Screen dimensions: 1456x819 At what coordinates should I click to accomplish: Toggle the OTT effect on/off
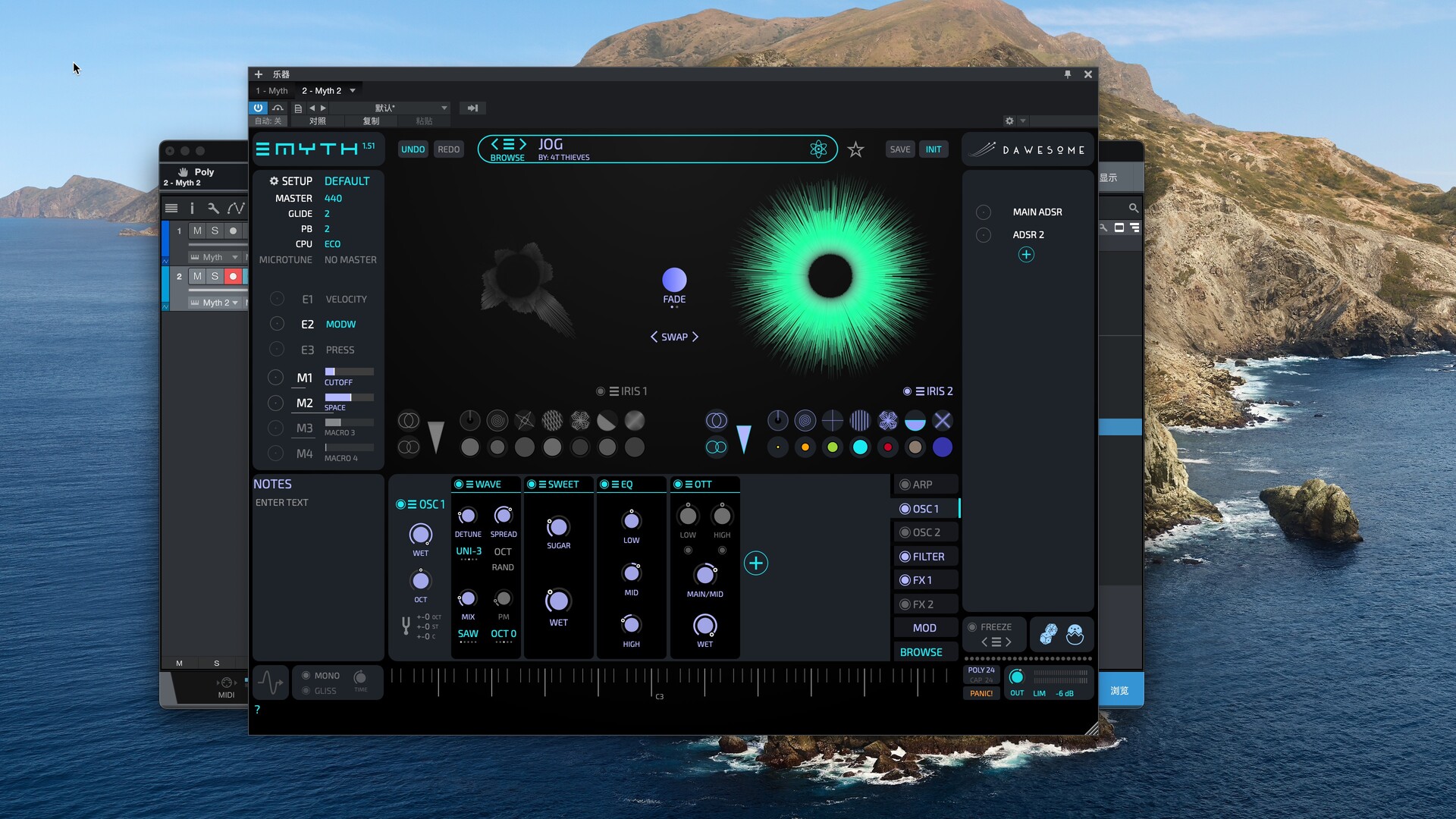pyautogui.click(x=677, y=484)
